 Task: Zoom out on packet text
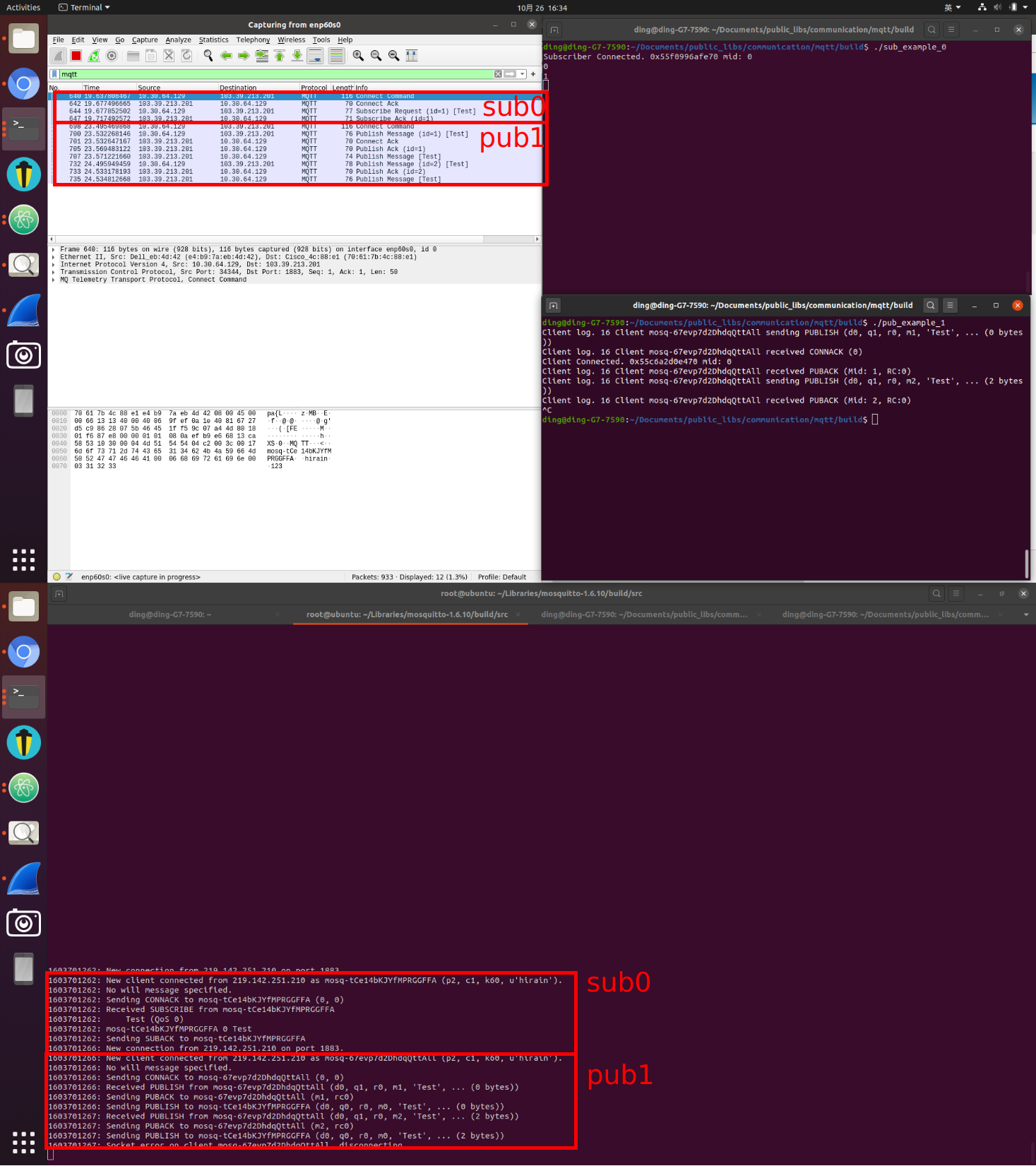click(376, 56)
